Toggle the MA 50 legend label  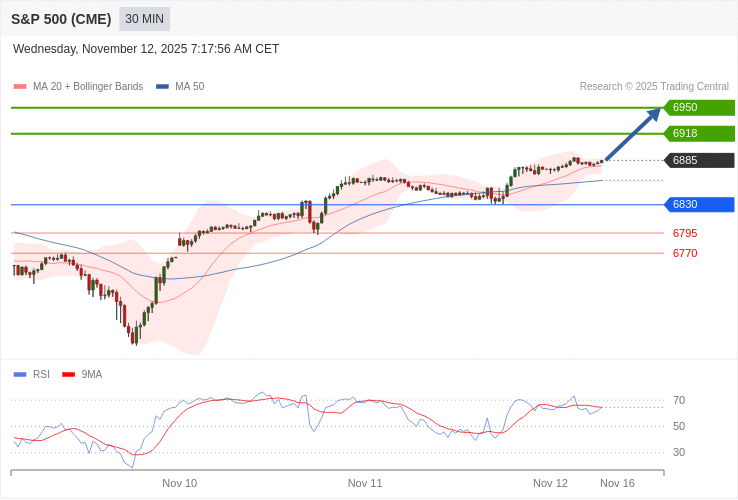tap(189, 87)
